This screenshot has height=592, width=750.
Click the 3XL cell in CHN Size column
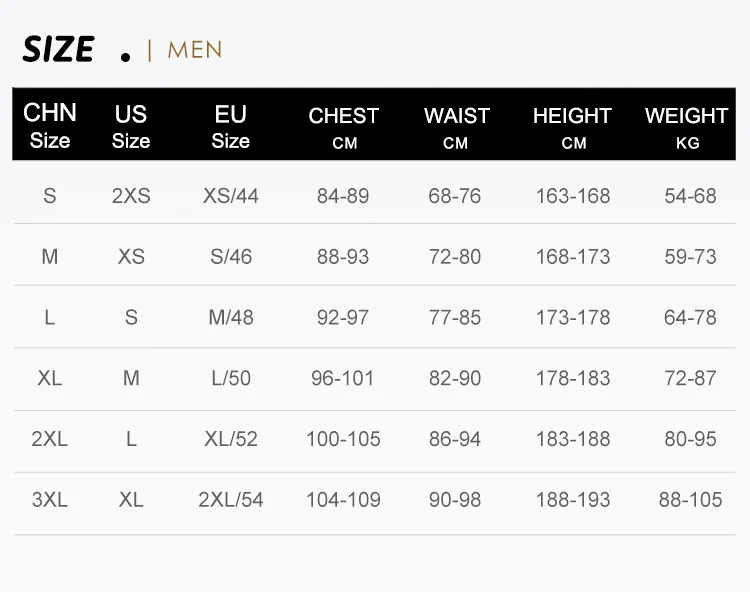[x=50, y=500]
